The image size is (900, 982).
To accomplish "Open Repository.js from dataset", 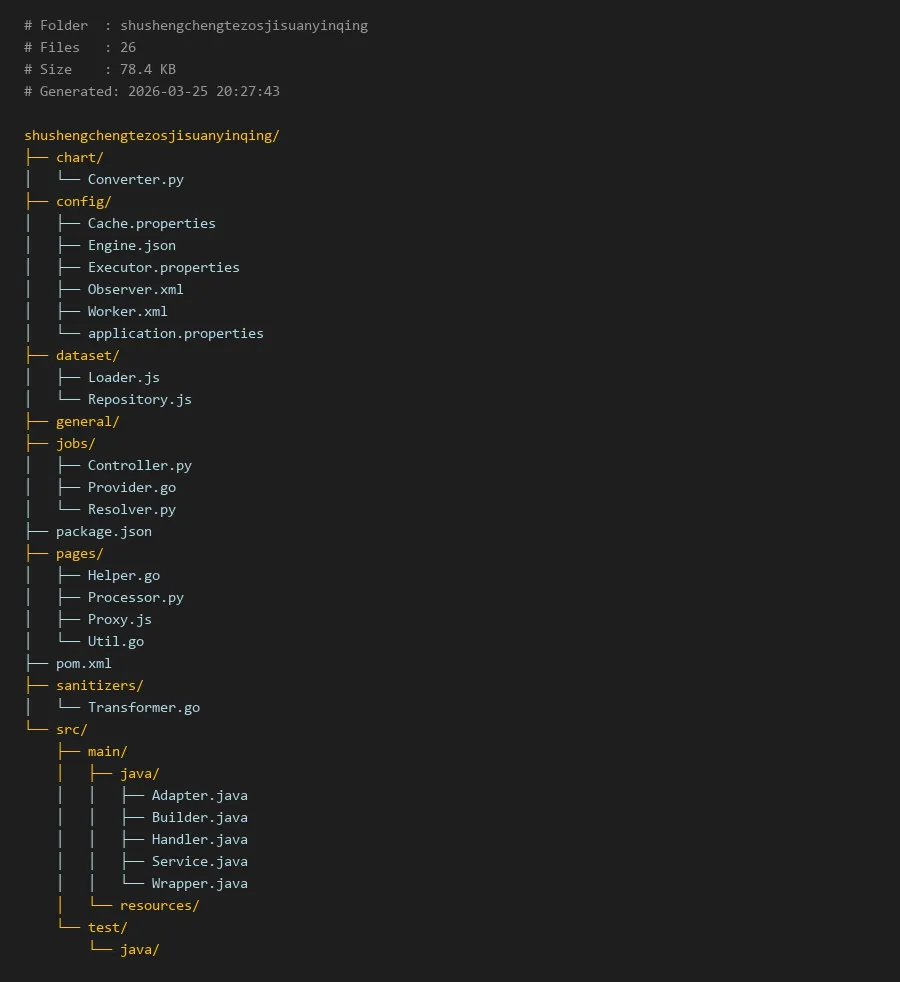I will (x=139, y=399).
